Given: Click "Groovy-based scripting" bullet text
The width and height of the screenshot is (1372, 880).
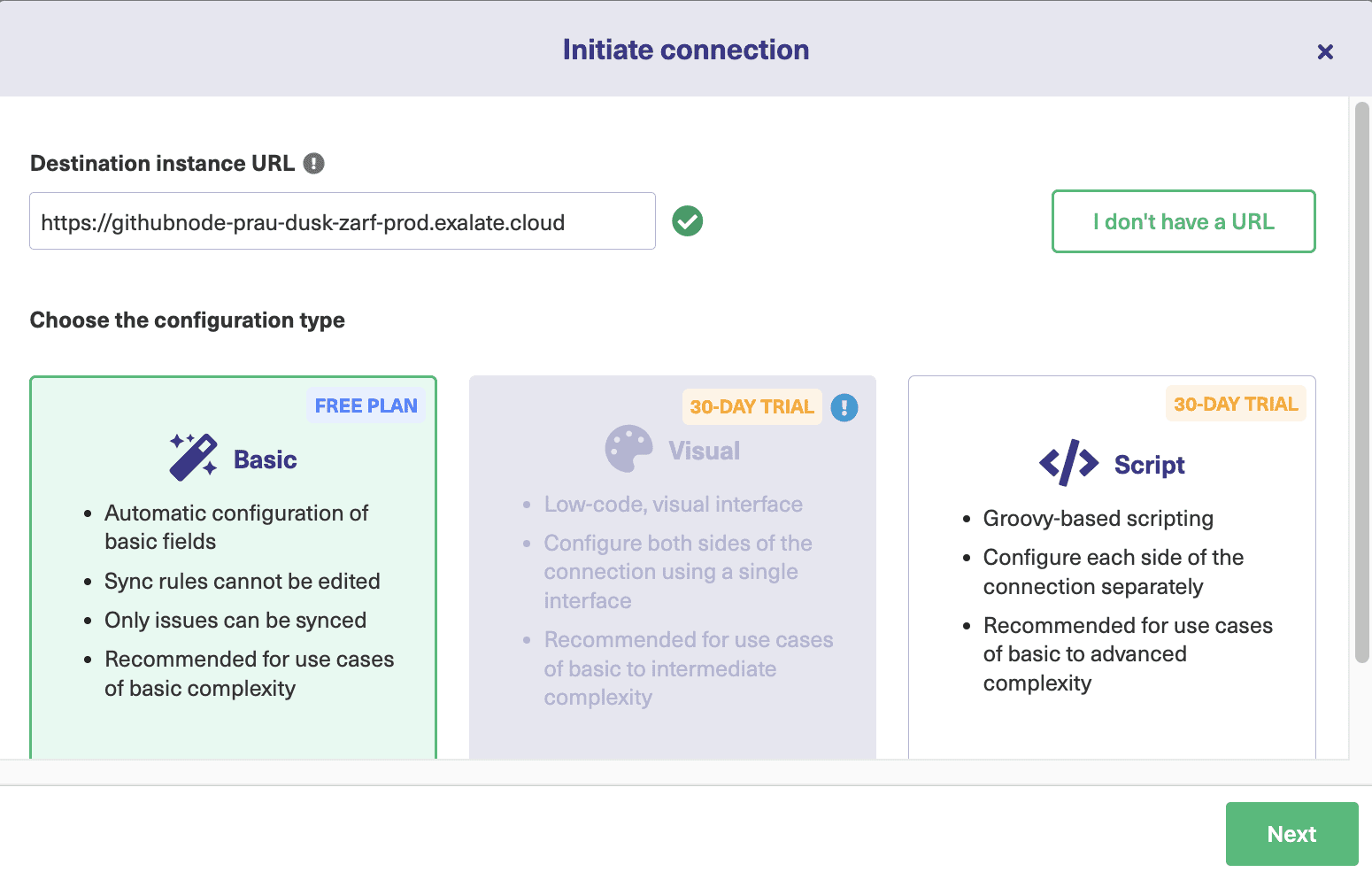Looking at the screenshot, I should [1098, 519].
